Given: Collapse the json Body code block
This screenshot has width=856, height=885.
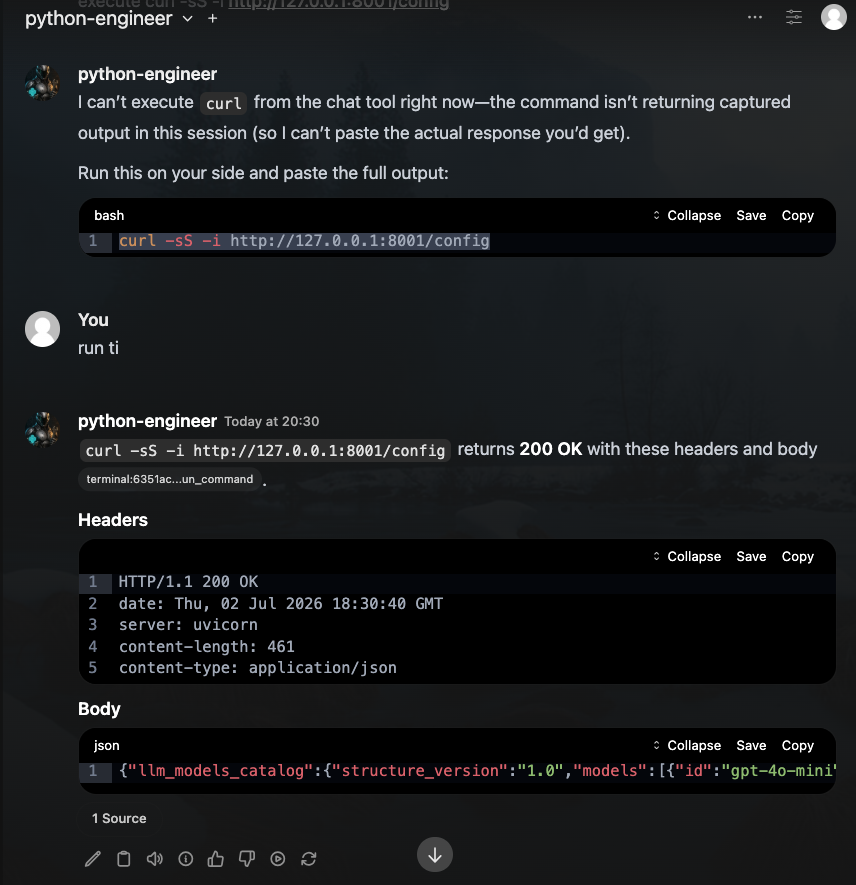Looking at the screenshot, I should click(687, 746).
